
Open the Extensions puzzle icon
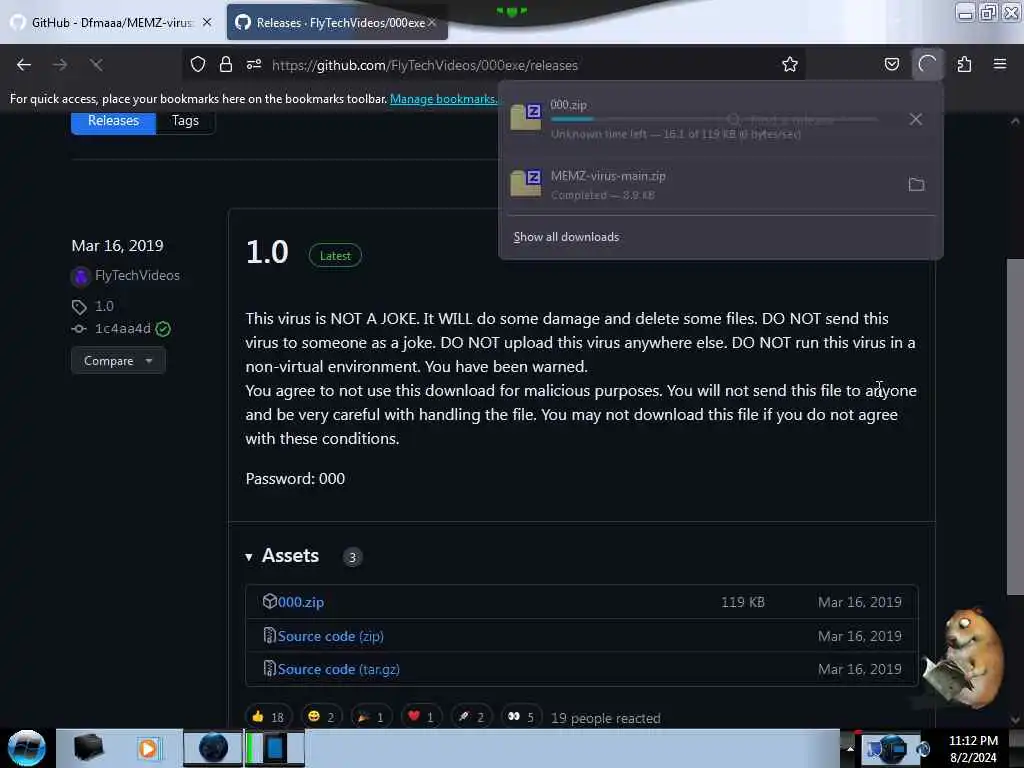click(x=965, y=65)
